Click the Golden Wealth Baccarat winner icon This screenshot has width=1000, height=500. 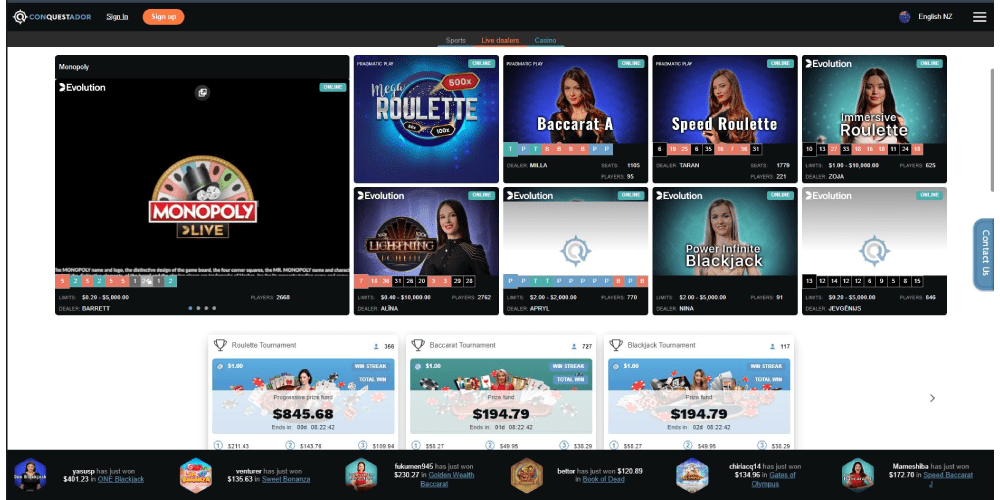[x=361, y=474]
